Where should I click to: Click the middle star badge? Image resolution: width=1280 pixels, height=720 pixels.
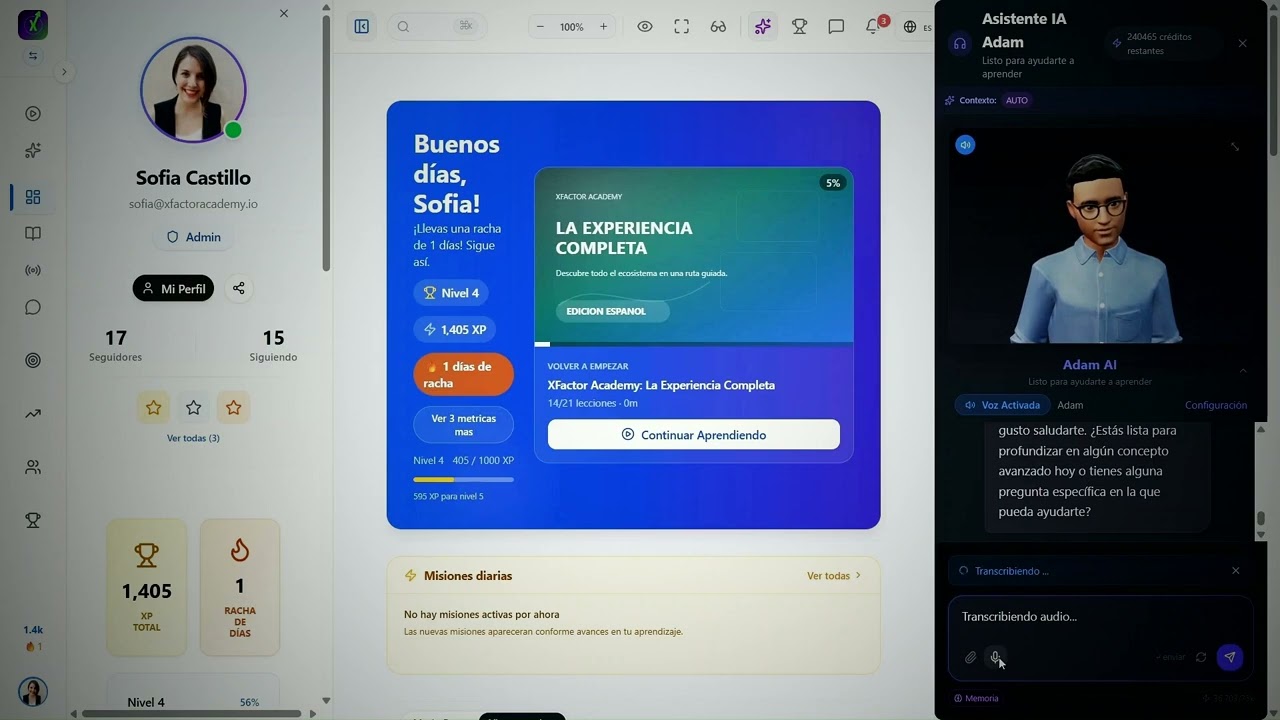click(x=193, y=407)
